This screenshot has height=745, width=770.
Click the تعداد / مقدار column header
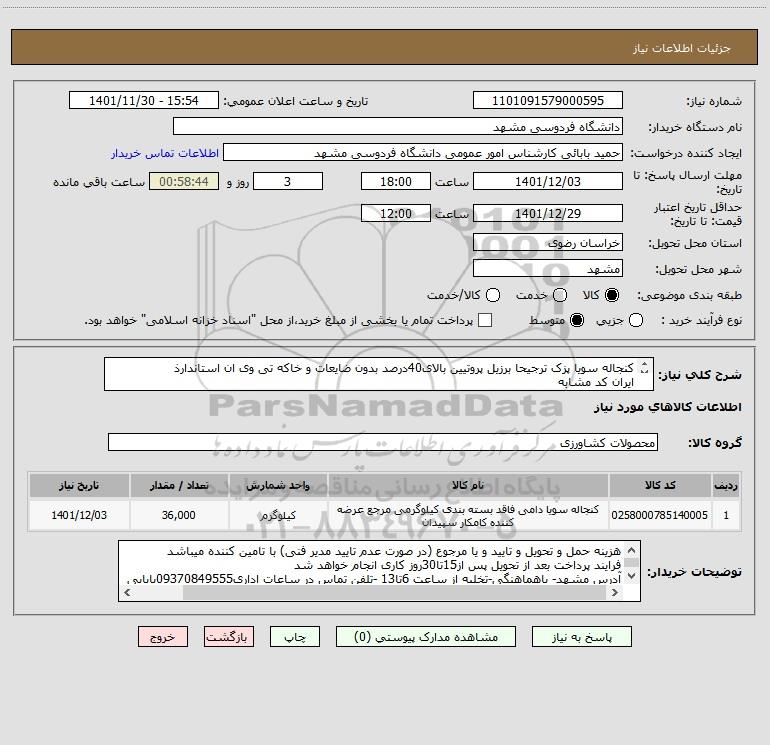179,485
